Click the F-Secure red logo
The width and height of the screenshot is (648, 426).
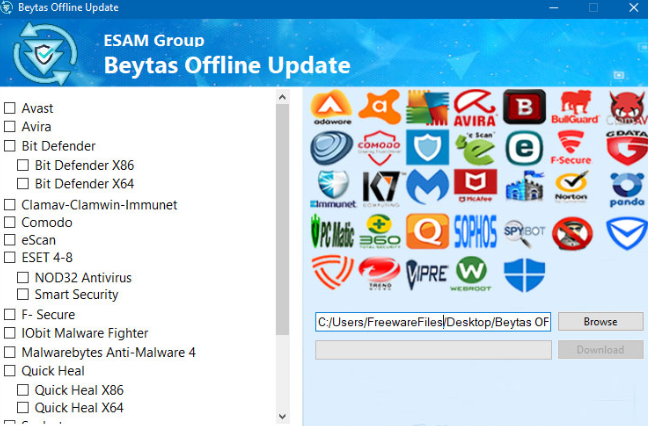point(571,148)
